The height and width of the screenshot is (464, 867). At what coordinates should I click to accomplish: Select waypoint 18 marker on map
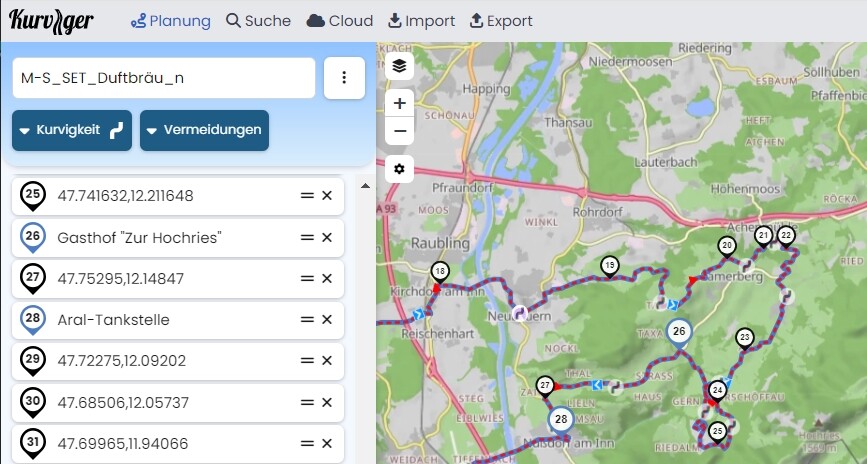440,271
